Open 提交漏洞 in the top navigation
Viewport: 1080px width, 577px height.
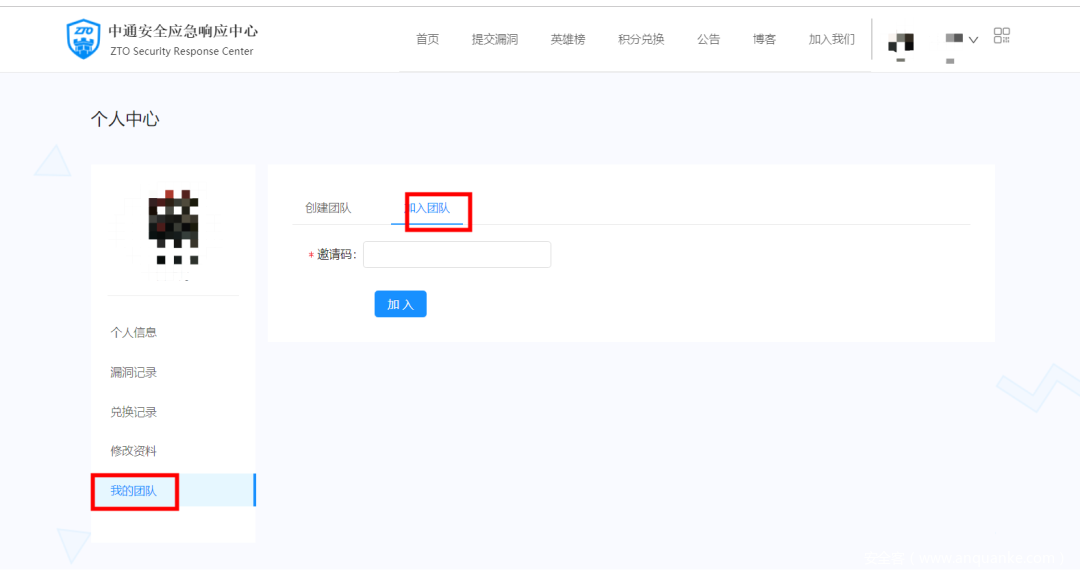pyautogui.click(x=495, y=39)
